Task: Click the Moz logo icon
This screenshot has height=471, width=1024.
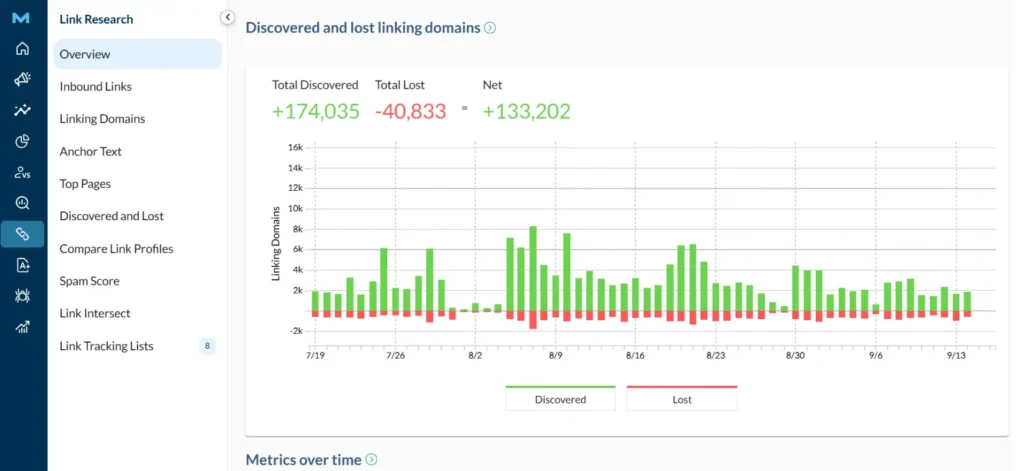Action: (x=21, y=18)
